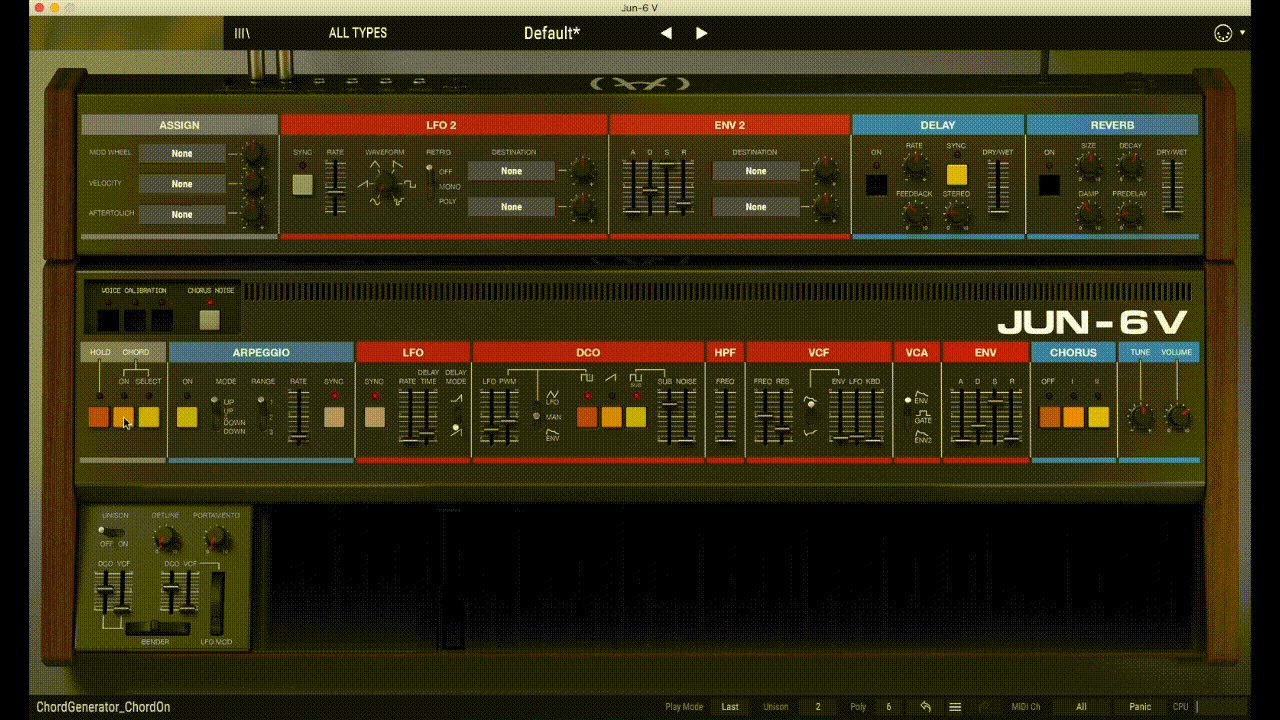Open the settings face icon at top right
This screenshot has height=720, width=1280.
pos(1223,33)
